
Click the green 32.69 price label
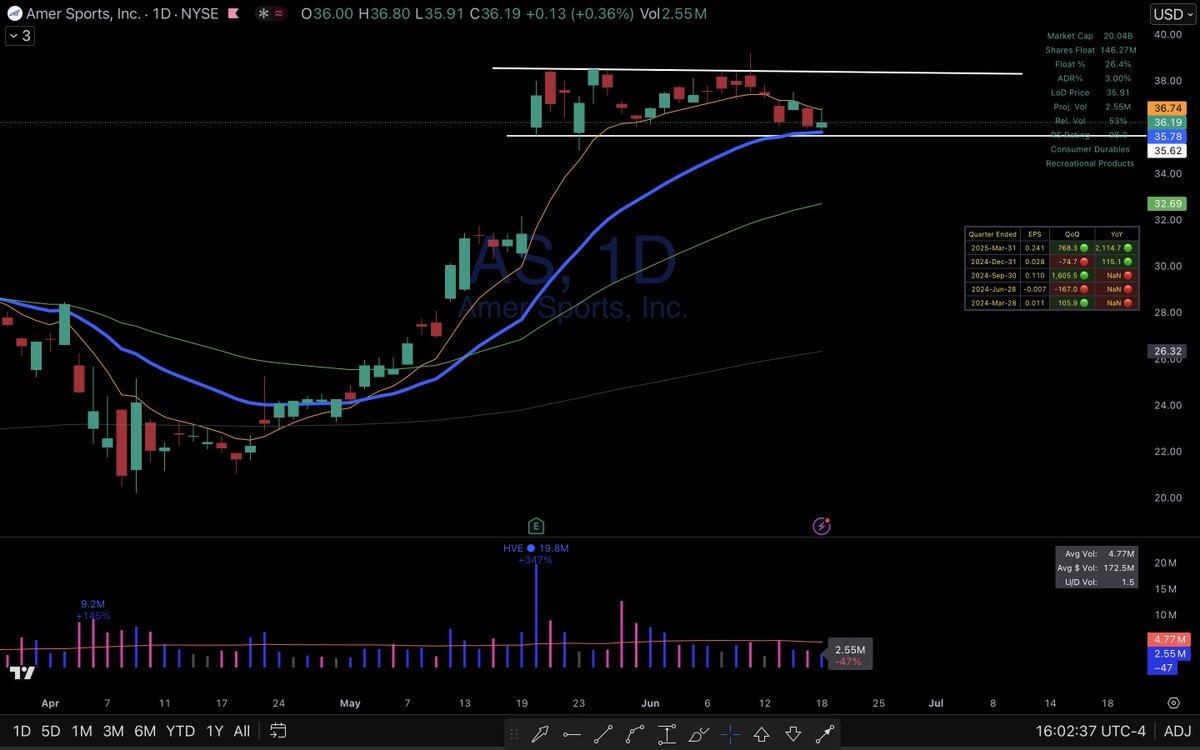pyautogui.click(x=1169, y=203)
